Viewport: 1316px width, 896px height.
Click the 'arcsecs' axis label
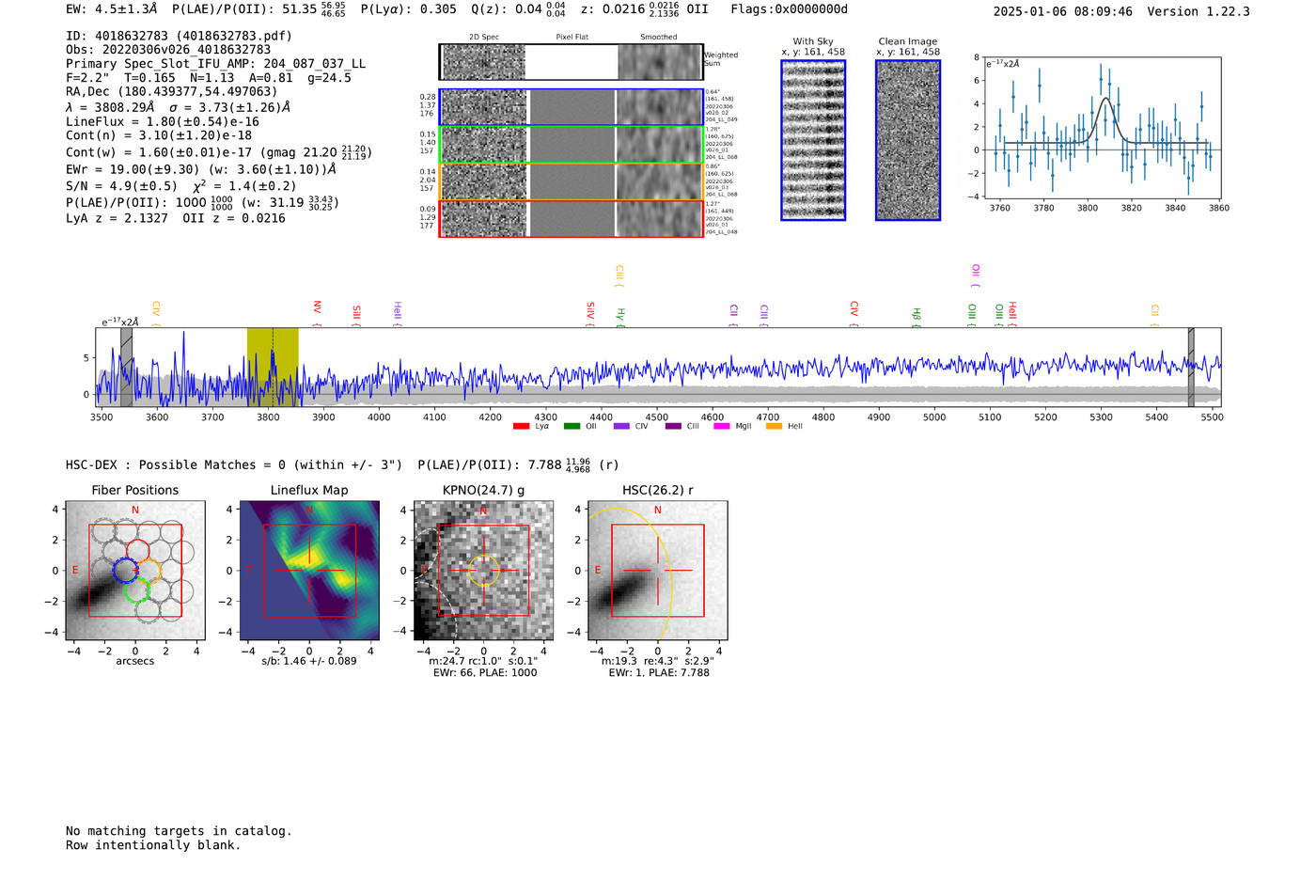[135, 661]
